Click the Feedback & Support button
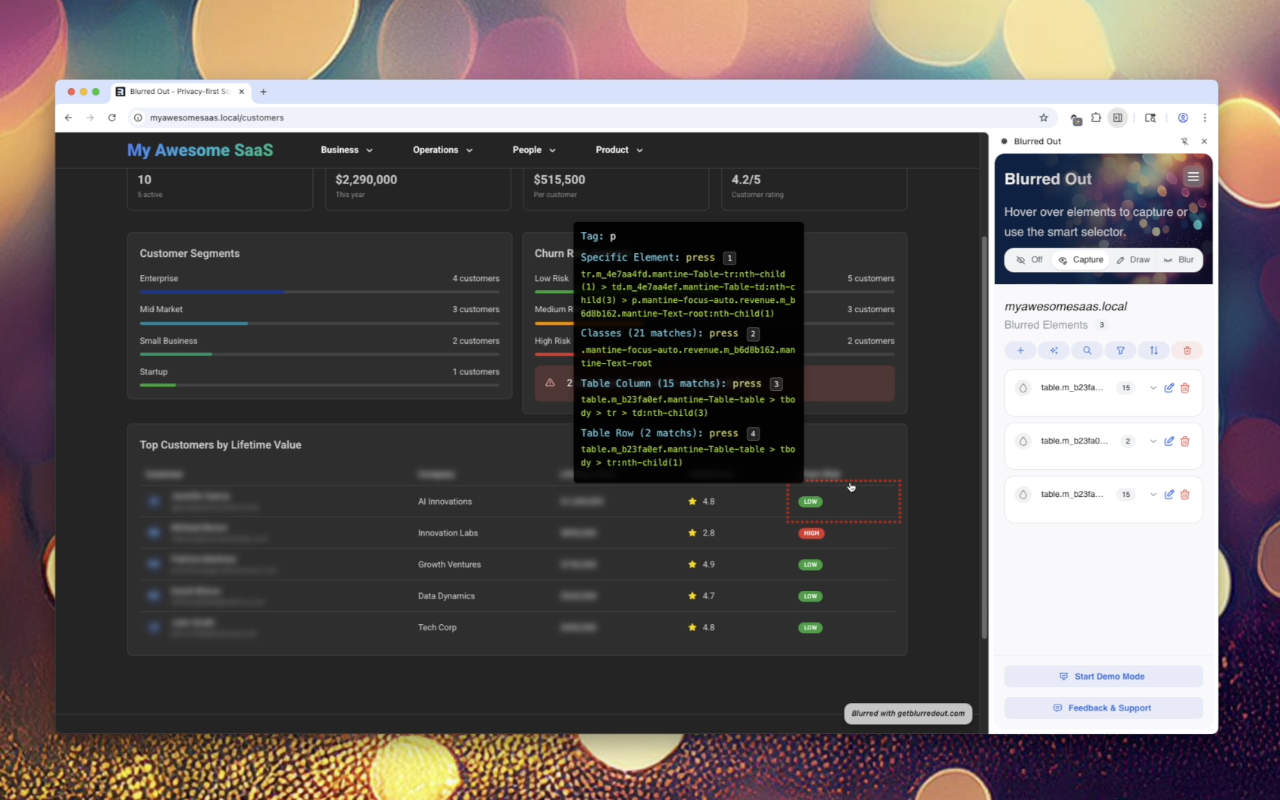Viewport: 1280px width, 800px height. tap(1103, 708)
